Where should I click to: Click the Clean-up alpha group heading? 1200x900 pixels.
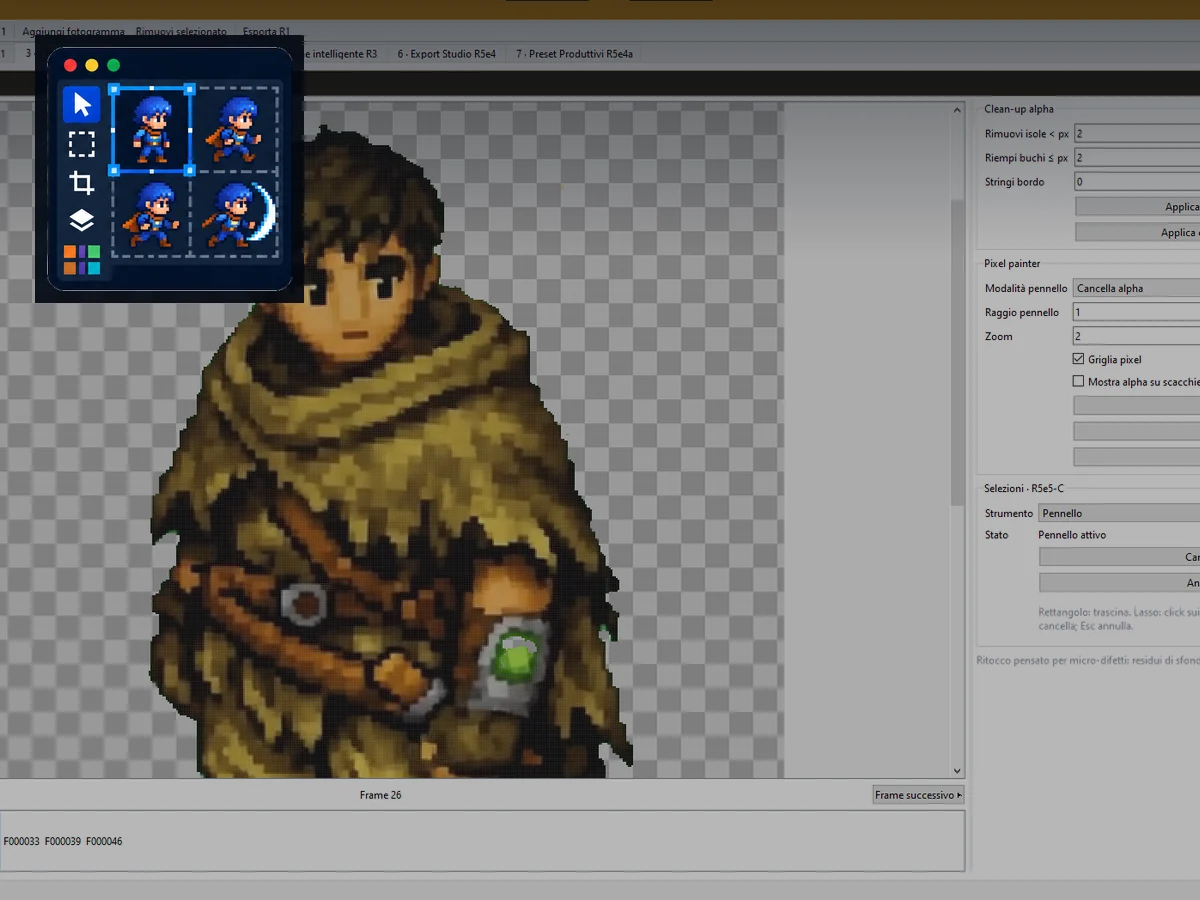click(x=1019, y=109)
